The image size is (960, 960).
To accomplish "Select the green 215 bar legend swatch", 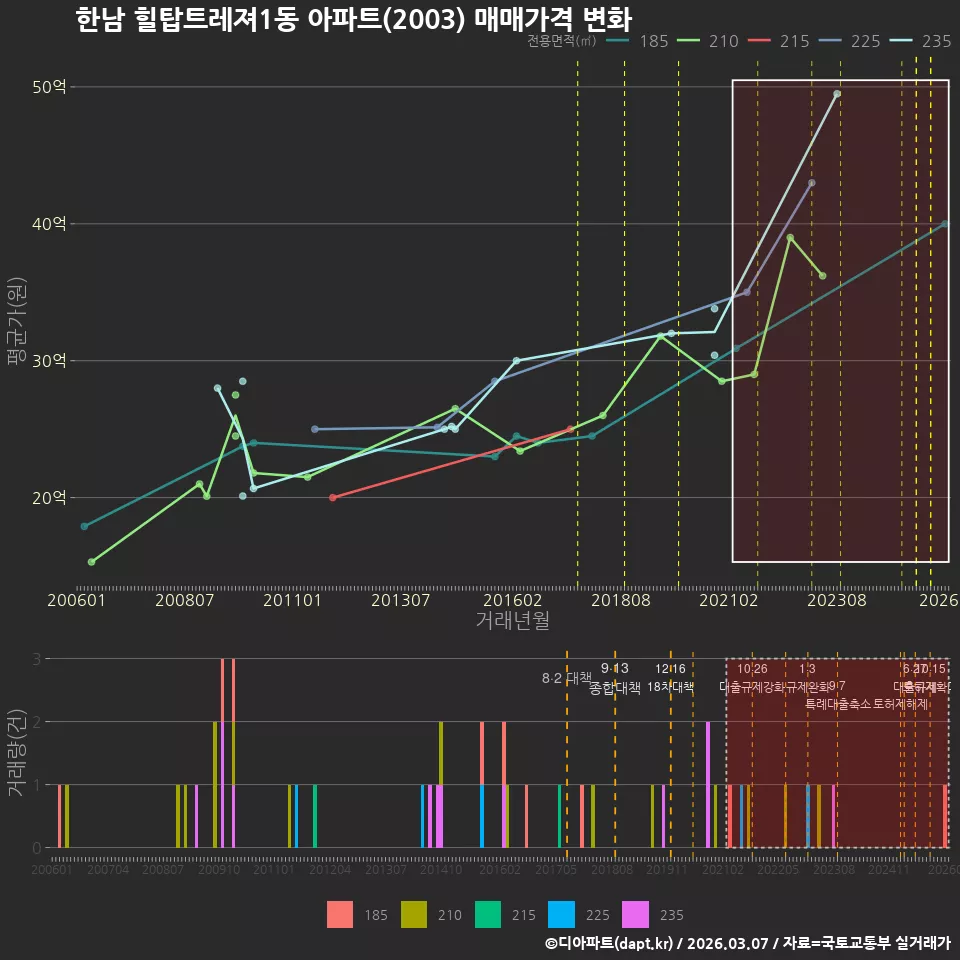I will tap(488, 915).
